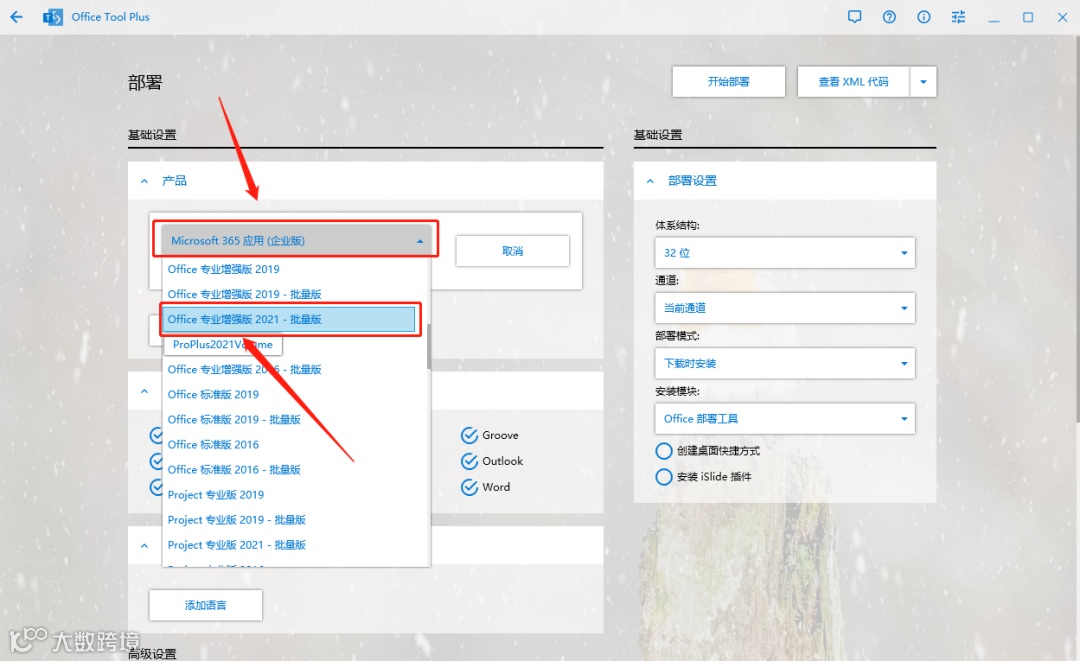Click the Office Tool Plus logo icon
1080x661 pixels.
click(x=52, y=17)
